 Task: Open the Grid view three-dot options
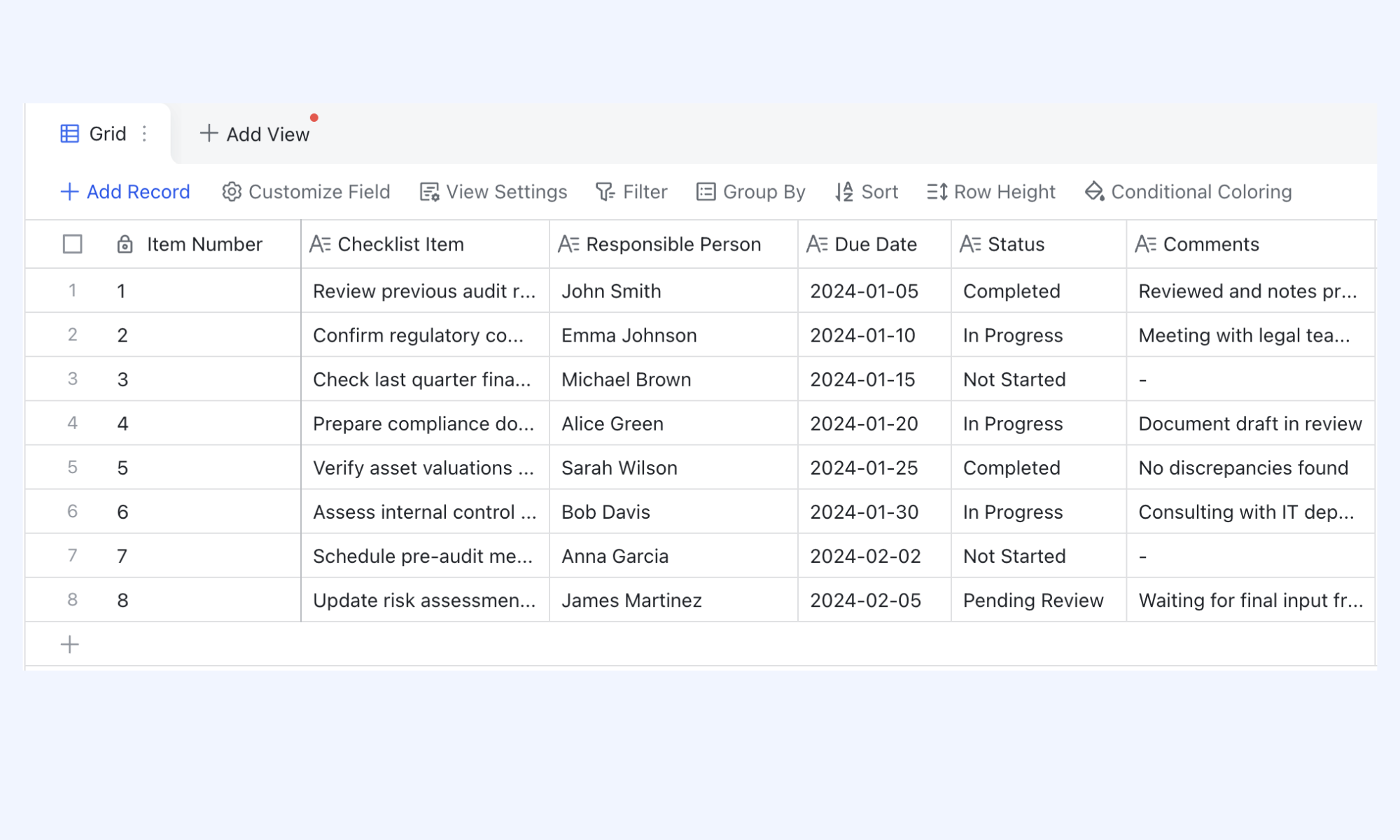coord(144,134)
